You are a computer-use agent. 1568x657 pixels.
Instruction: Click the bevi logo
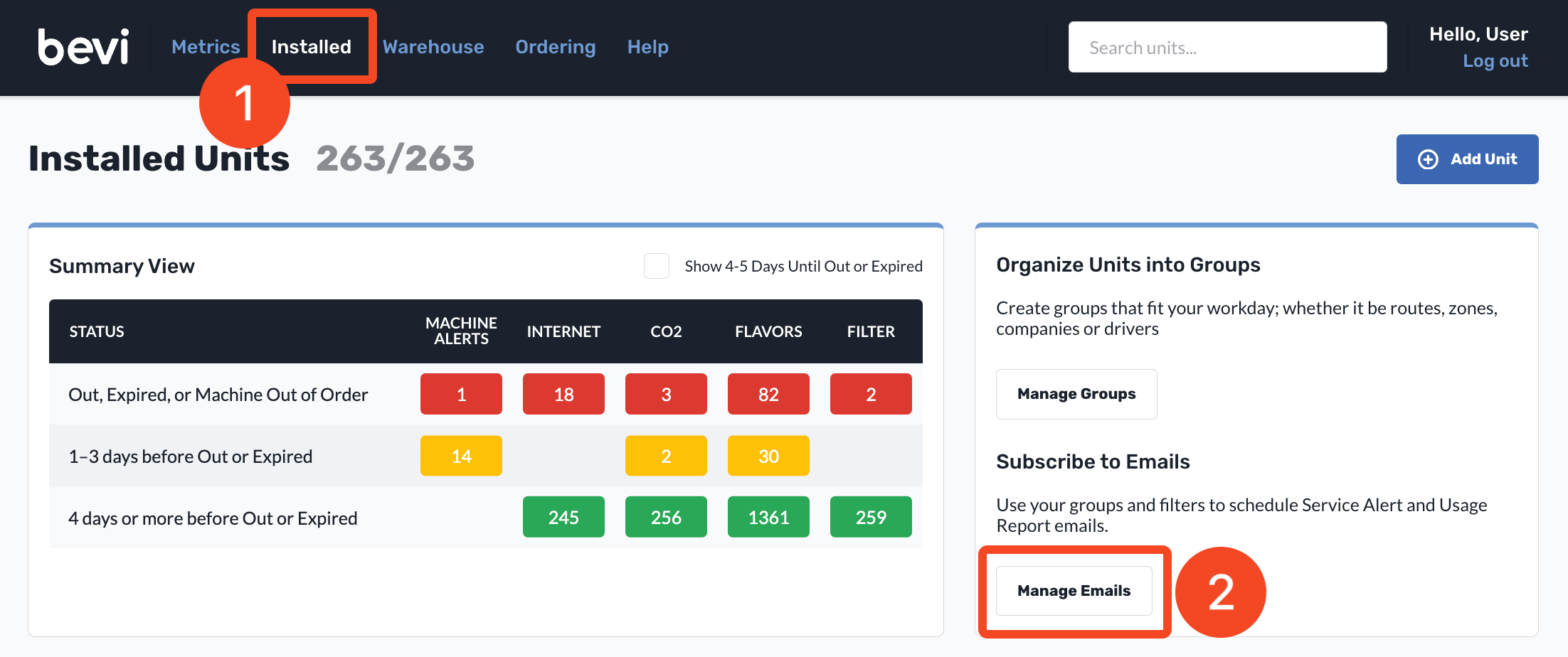(83, 47)
